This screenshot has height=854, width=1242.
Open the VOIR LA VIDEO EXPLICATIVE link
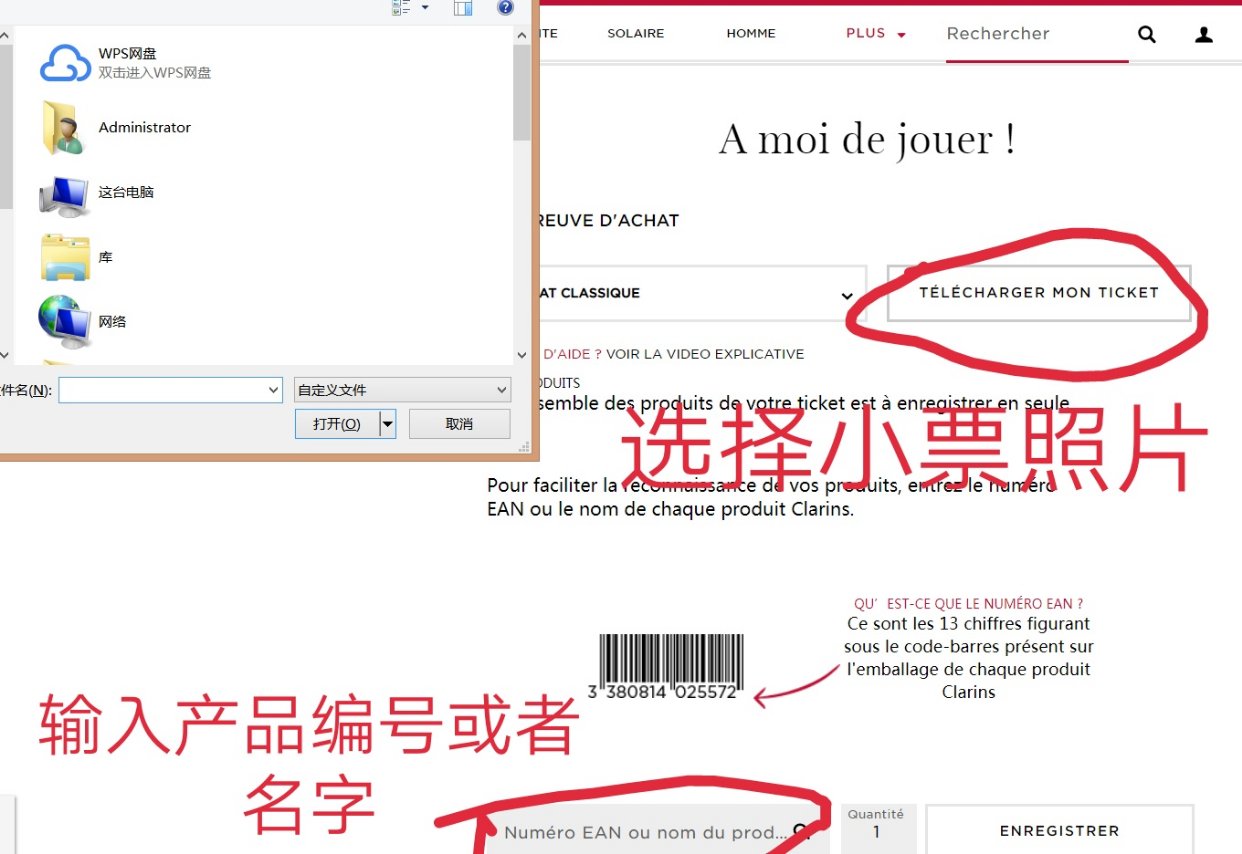[x=705, y=354]
